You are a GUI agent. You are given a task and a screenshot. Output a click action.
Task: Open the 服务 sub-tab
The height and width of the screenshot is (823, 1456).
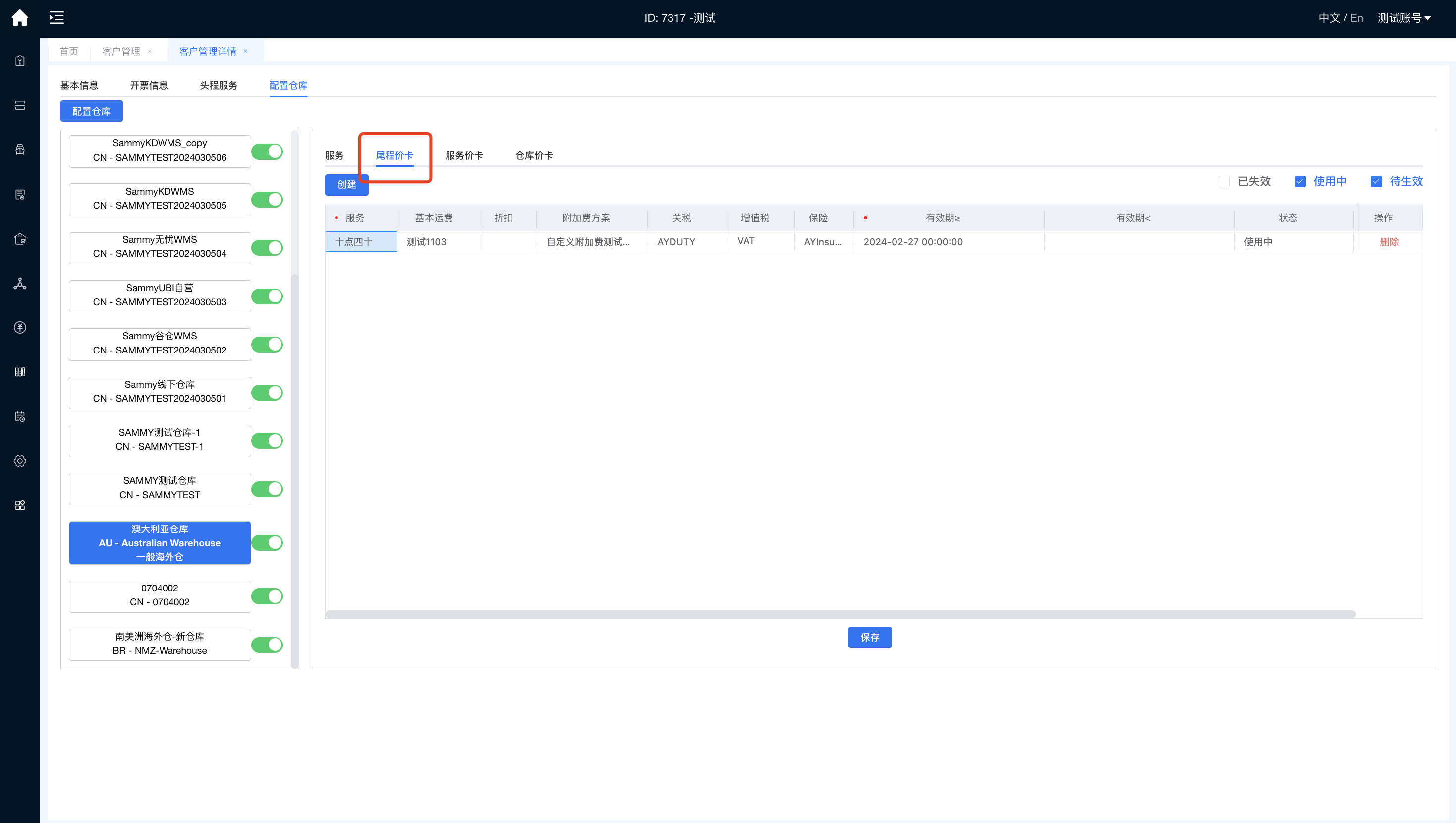334,155
